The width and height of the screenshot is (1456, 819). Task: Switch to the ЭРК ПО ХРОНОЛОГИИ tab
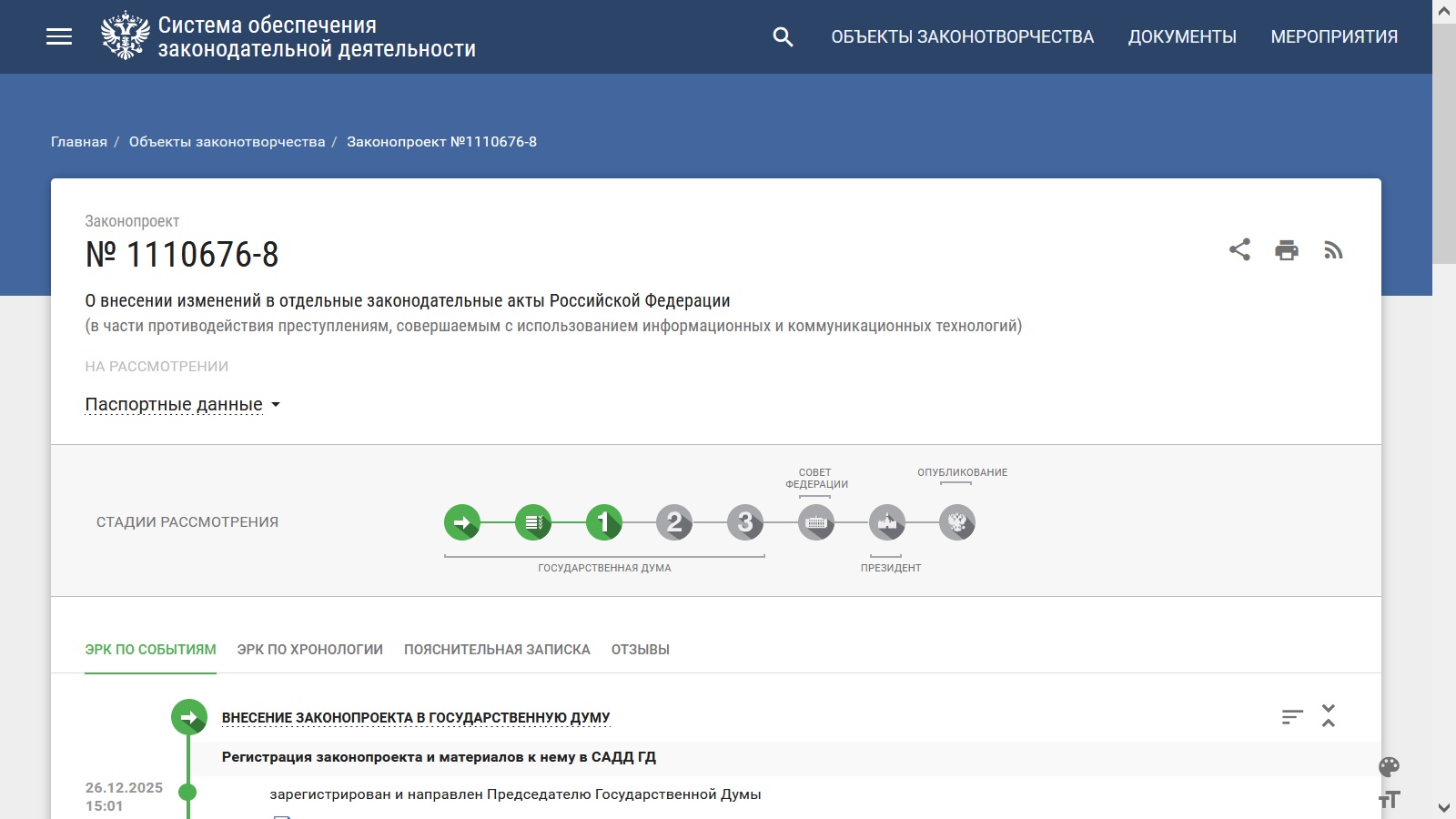(310, 650)
